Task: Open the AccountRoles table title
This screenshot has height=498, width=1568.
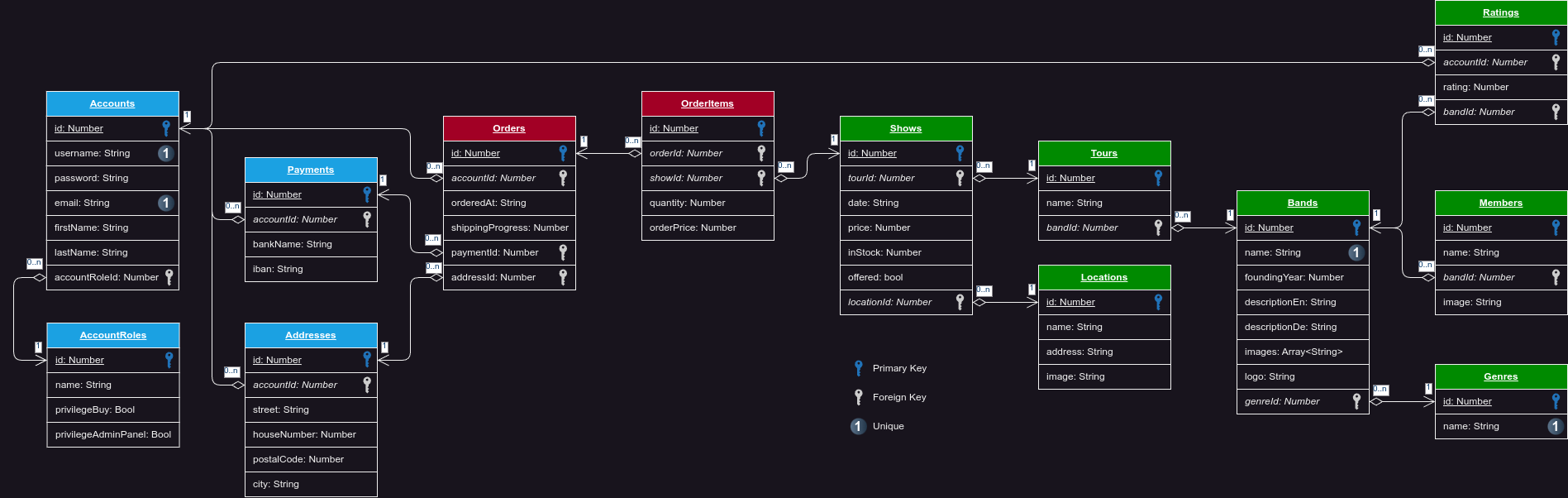Action: point(113,335)
